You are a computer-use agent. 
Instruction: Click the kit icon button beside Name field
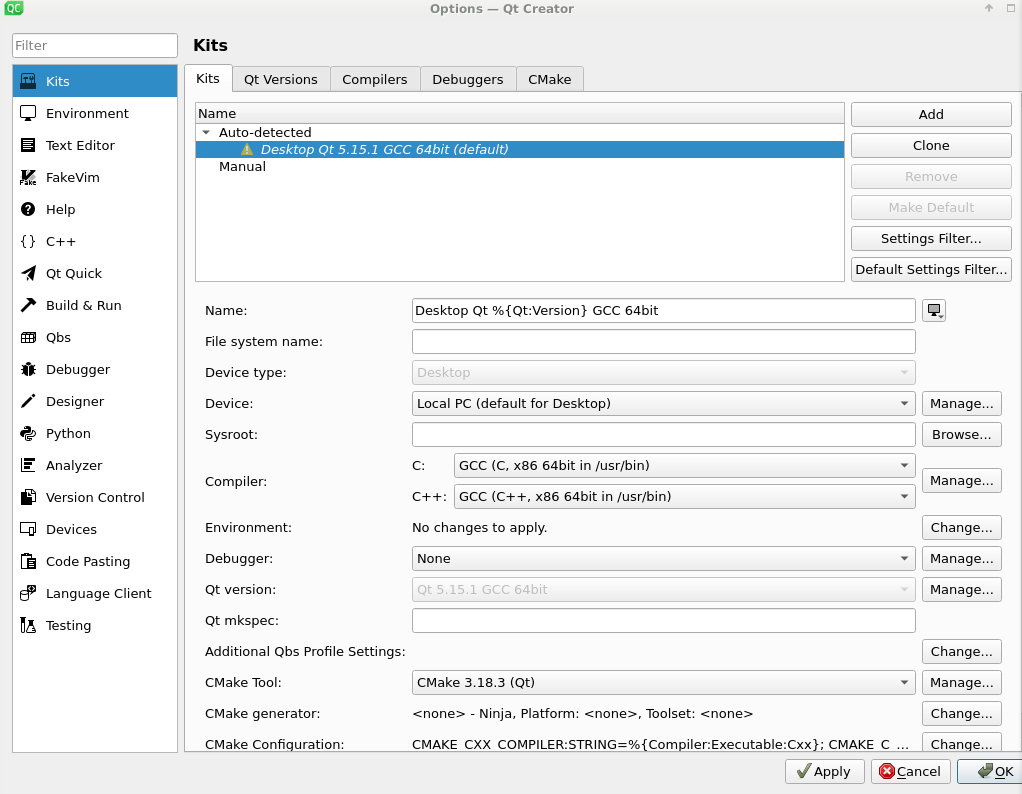tap(934, 310)
